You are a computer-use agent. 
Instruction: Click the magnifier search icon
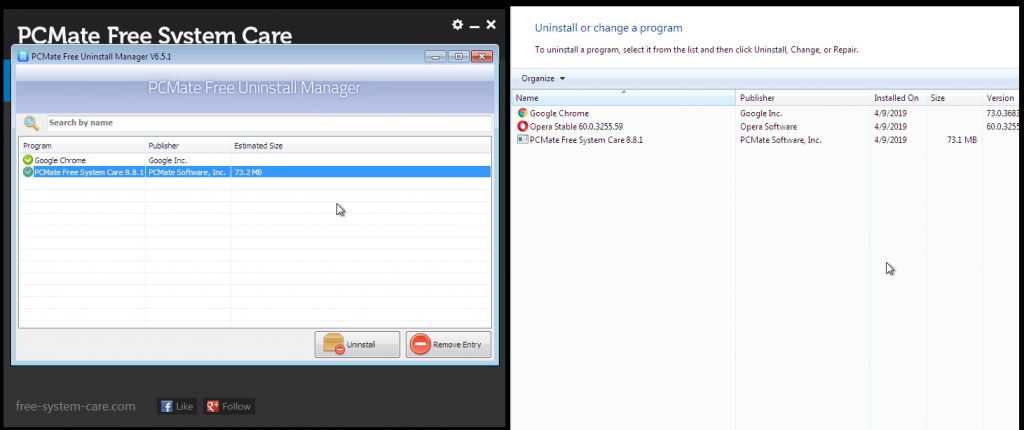[31, 123]
